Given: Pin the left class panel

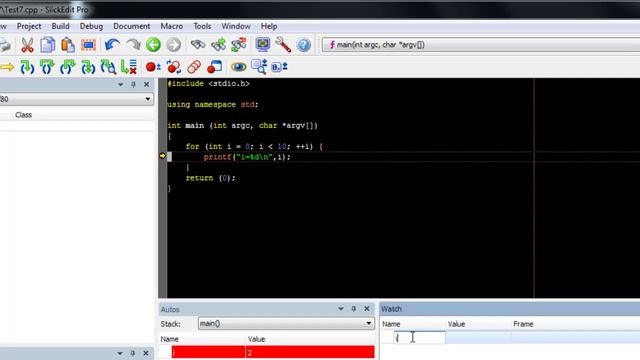Looking at the screenshot, I should point(133,84).
